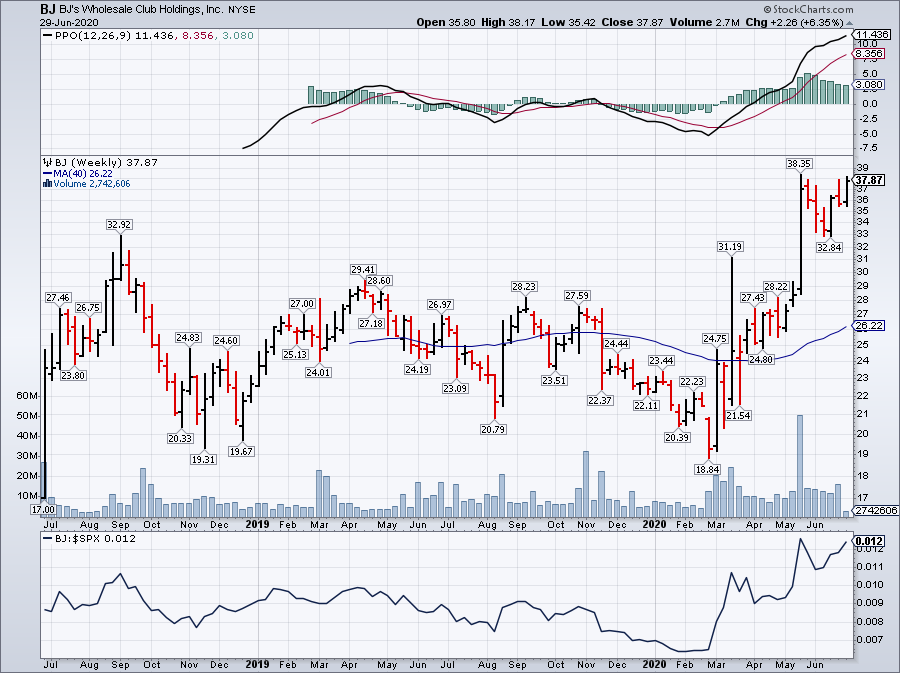Click the red 8.356 value in PPO legend

point(198,36)
